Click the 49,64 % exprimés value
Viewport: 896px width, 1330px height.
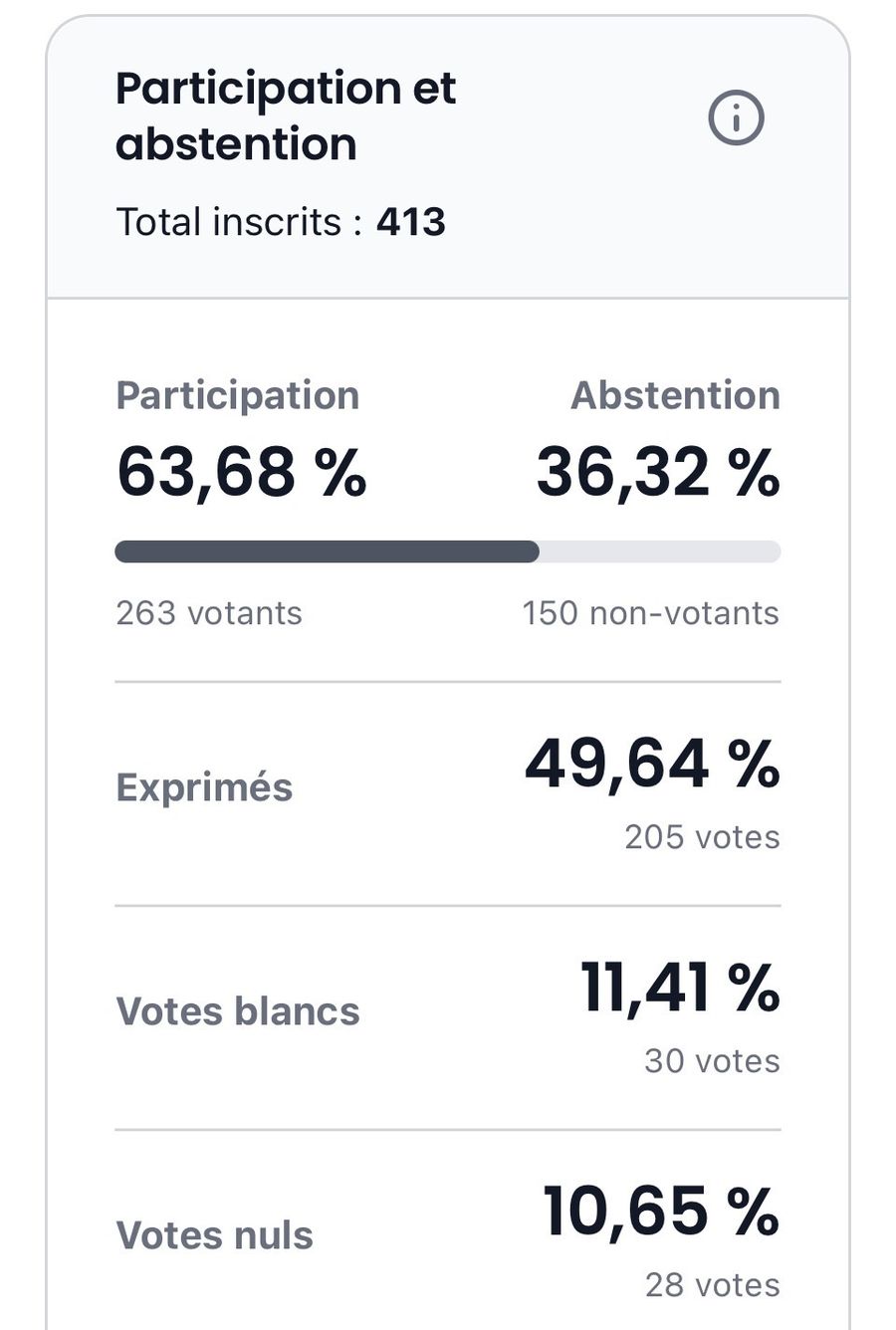[x=652, y=764]
